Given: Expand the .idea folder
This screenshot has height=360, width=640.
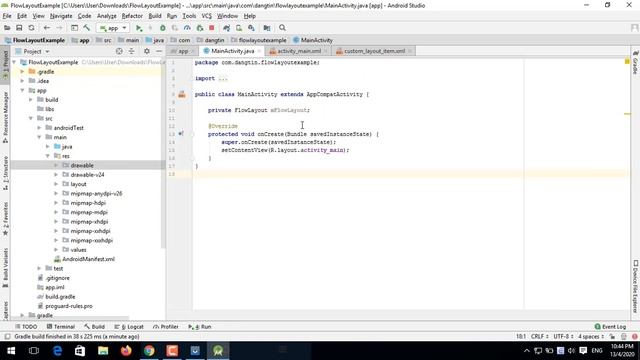Looking at the screenshot, I should 22,81.
